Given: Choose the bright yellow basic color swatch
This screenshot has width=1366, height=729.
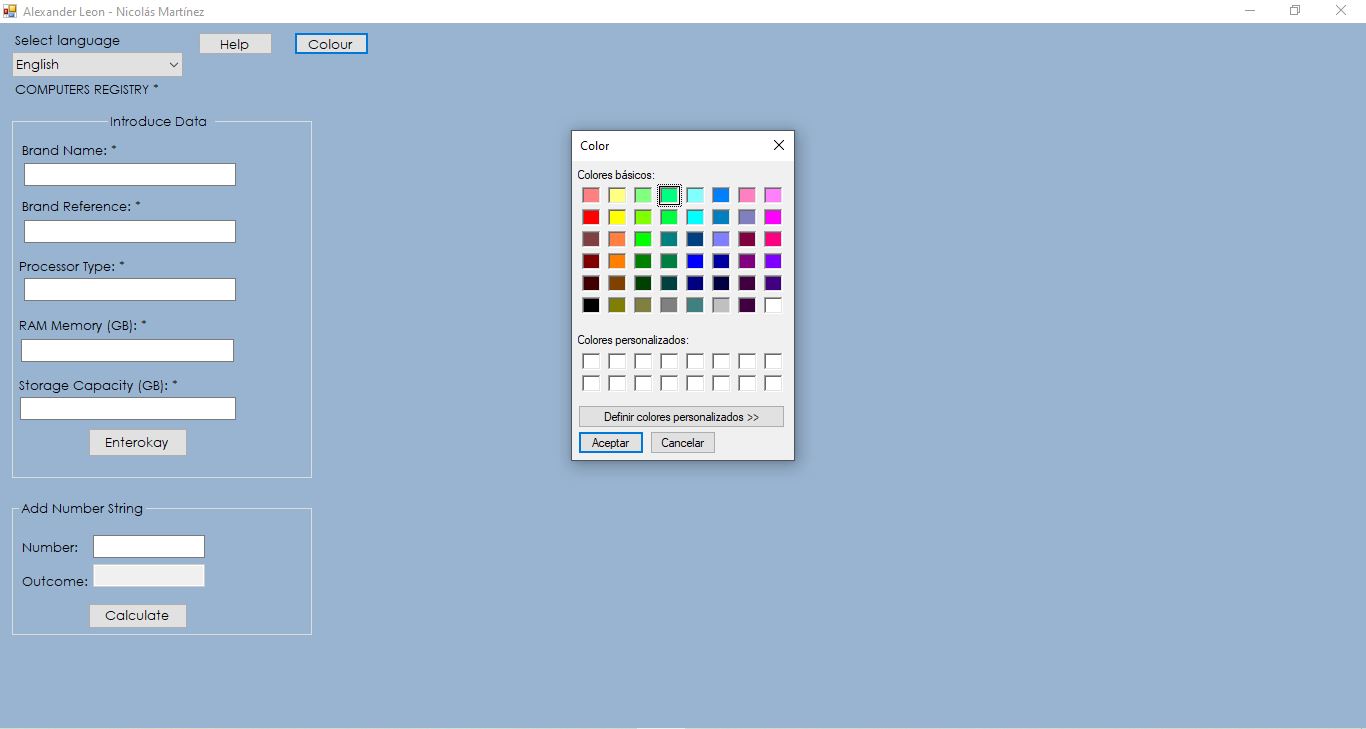Looking at the screenshot, I should pos(617,217).
